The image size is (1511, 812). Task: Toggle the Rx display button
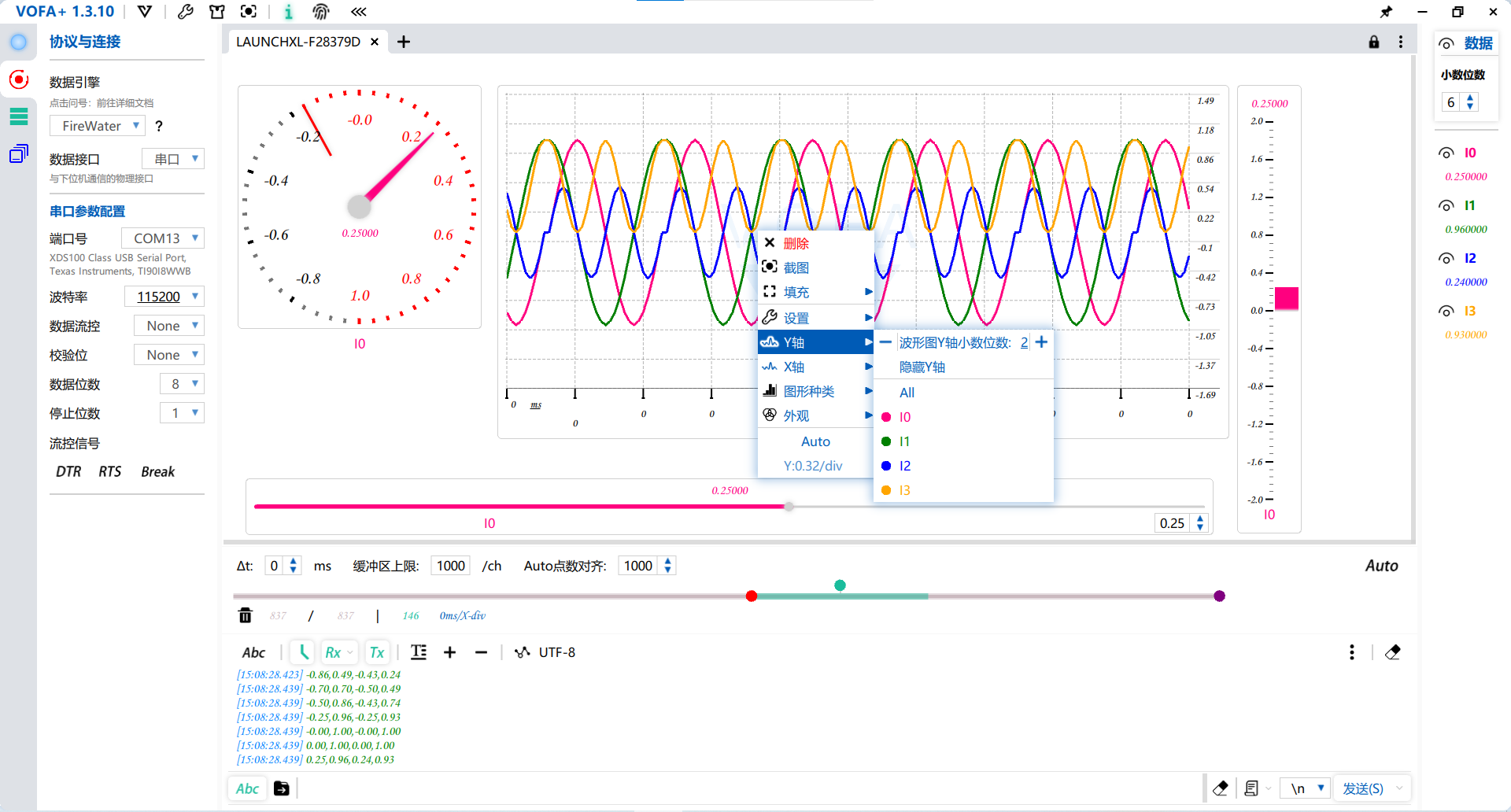pyautogui.click(x=334, y=652)
